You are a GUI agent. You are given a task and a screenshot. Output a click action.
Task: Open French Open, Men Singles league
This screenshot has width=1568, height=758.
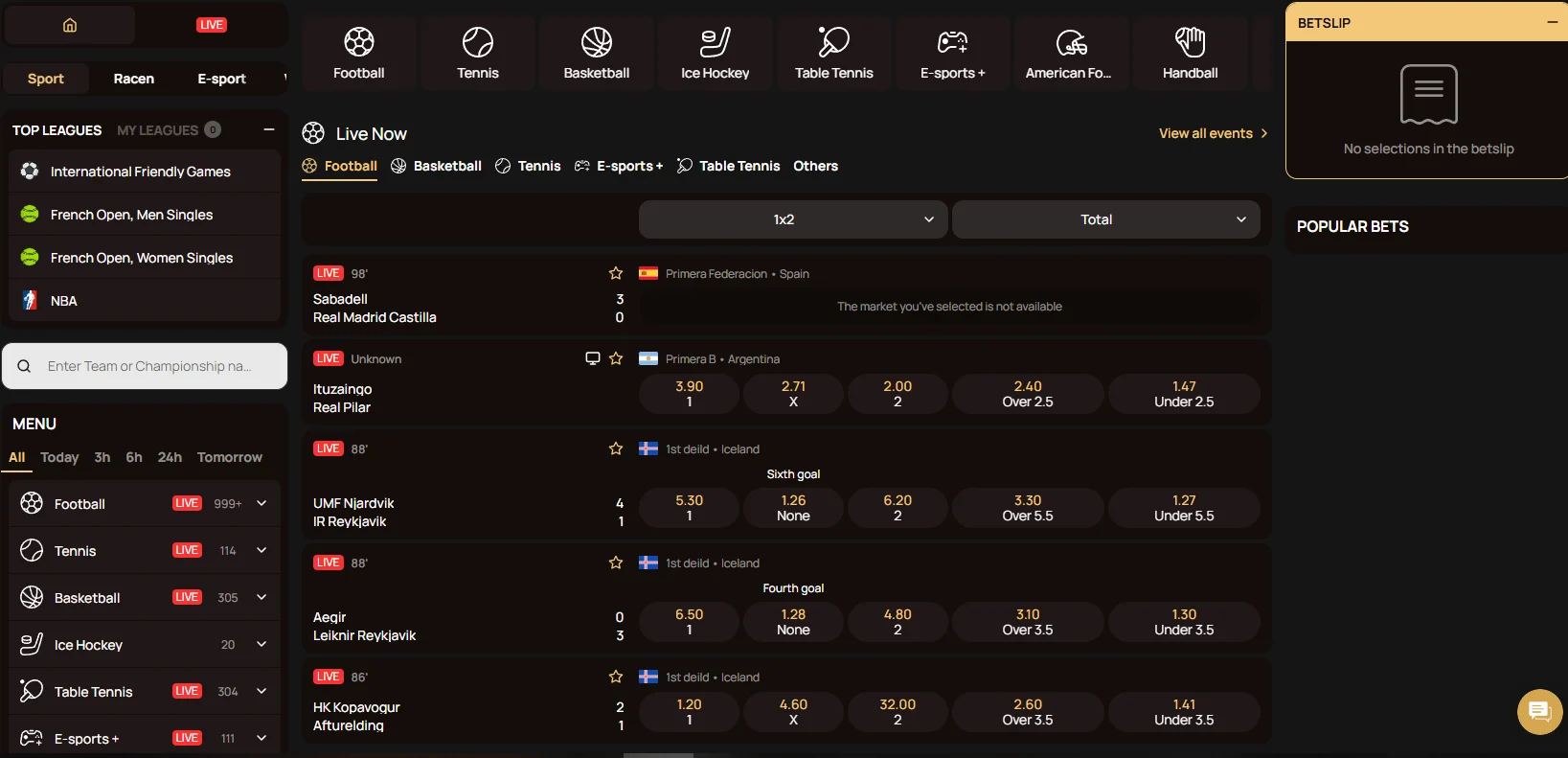pyautogui.click(x=145, y=215)
